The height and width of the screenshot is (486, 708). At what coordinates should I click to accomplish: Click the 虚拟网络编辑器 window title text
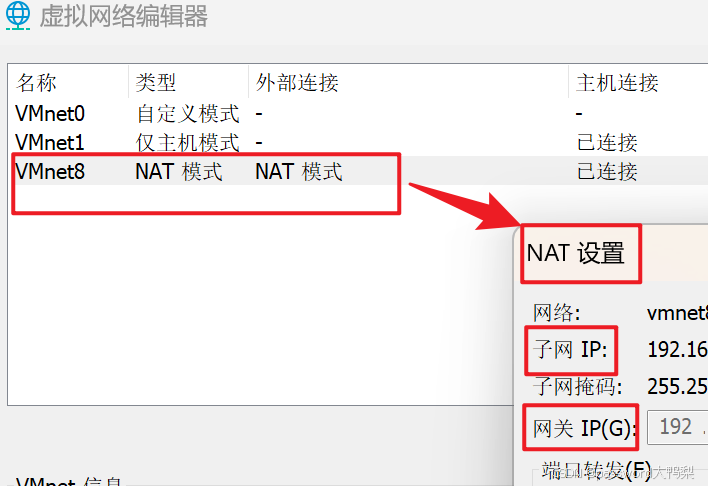pos(123,16)
